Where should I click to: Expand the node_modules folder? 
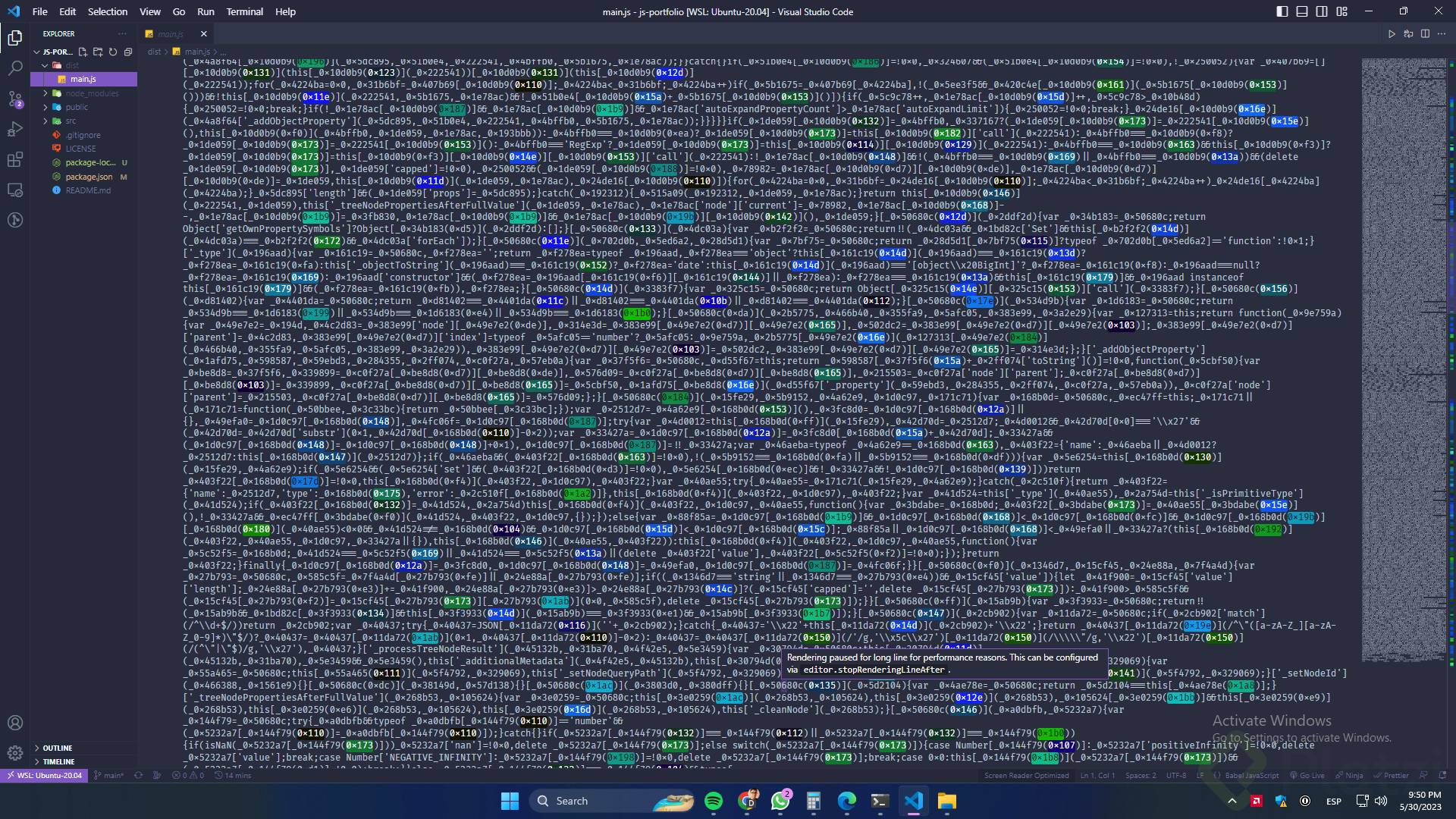pos(91,93)
